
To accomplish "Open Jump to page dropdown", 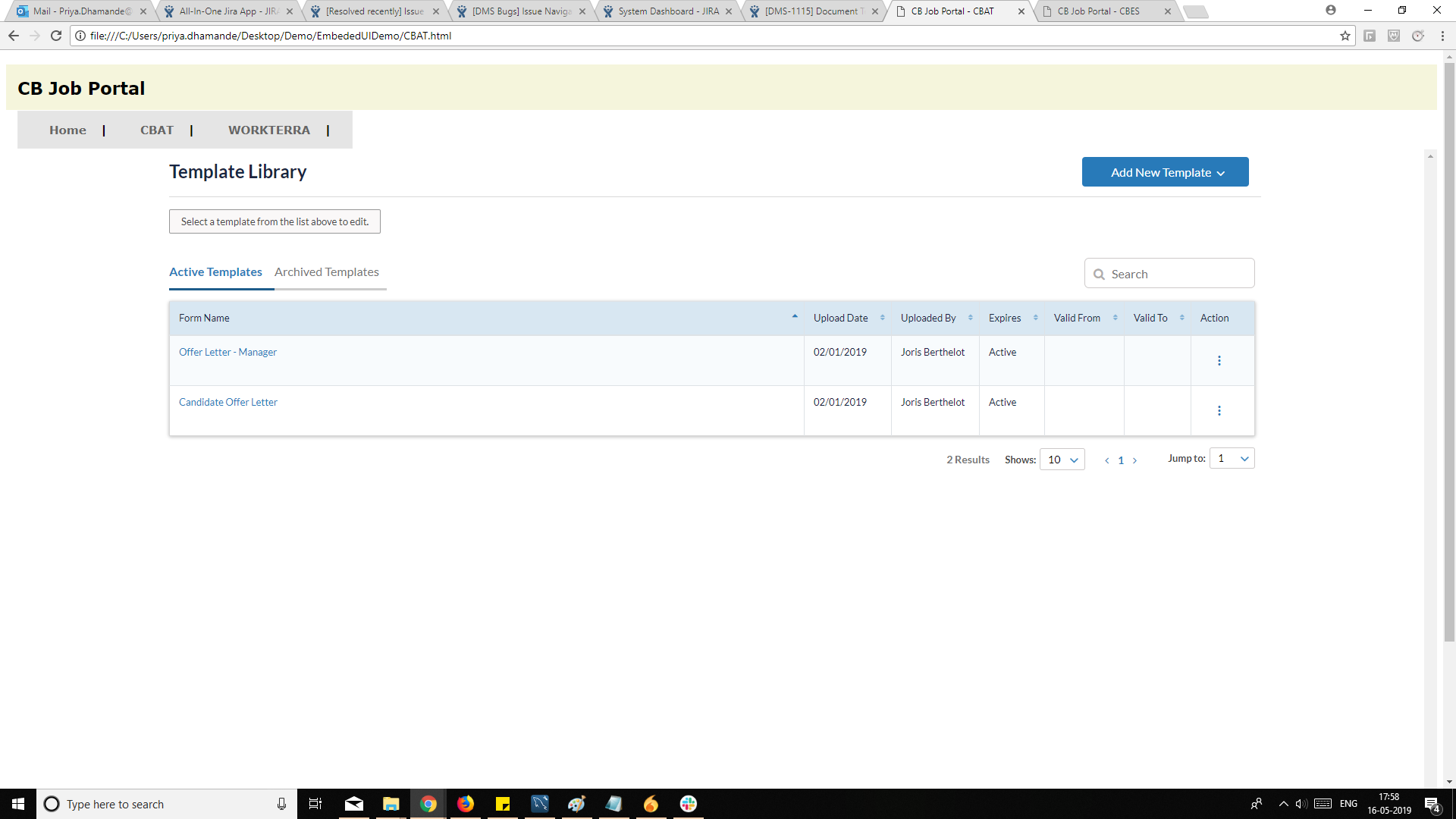I will tap(1232, 458).
